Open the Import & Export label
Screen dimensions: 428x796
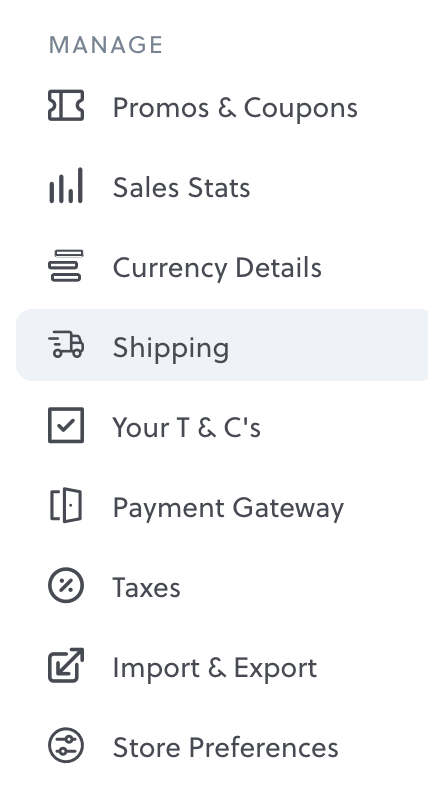pos(215,668)
